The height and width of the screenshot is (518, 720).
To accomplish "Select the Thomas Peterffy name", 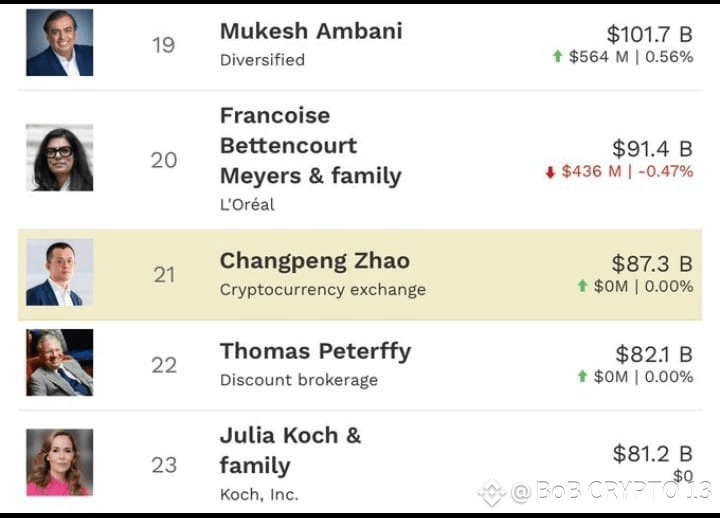I will coord(315,351).
